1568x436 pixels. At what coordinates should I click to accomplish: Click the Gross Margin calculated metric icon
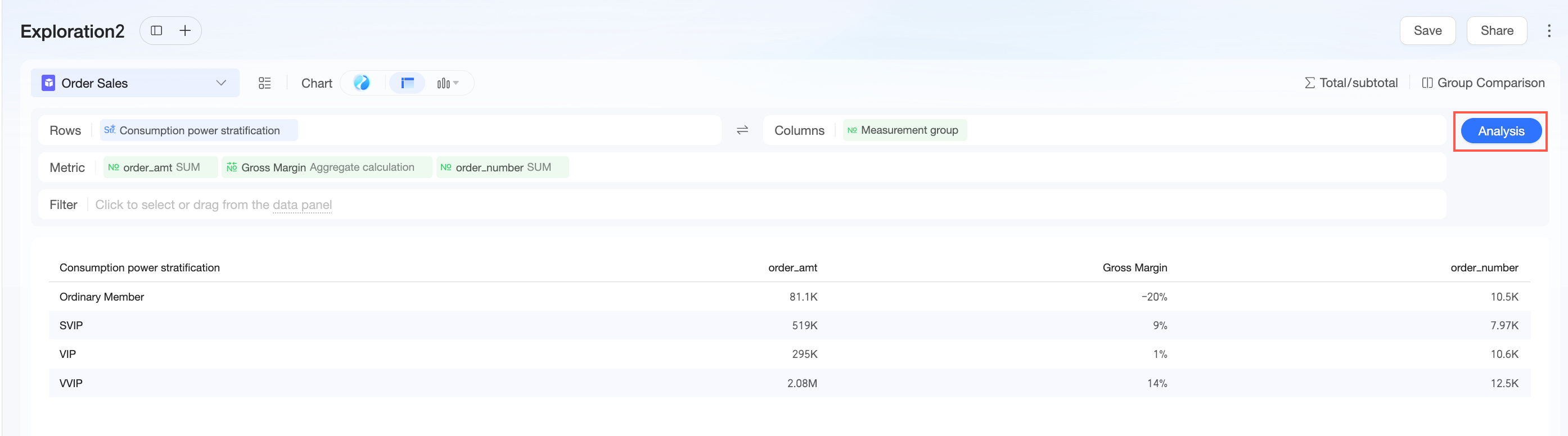[232, 167]
